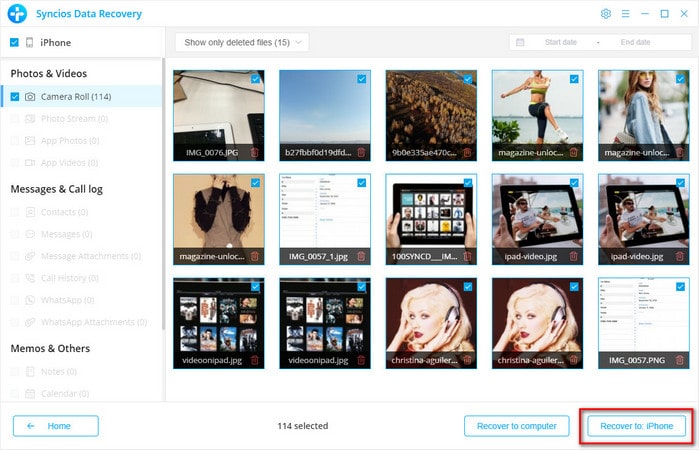The width and height of the screenshot is (699, 450).
Task: Expand the Show only deleted files dropdown
Action: [x=241, y=42]
